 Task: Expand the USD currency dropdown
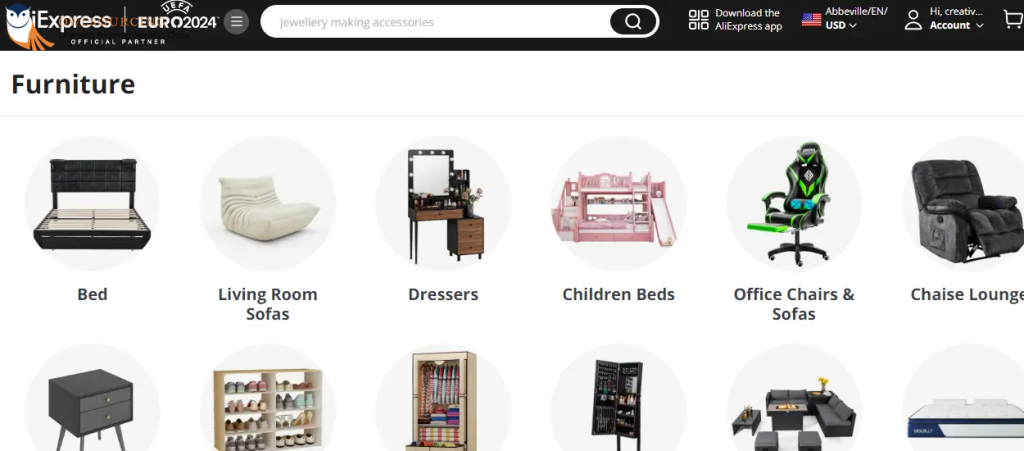tap(841, 25)
